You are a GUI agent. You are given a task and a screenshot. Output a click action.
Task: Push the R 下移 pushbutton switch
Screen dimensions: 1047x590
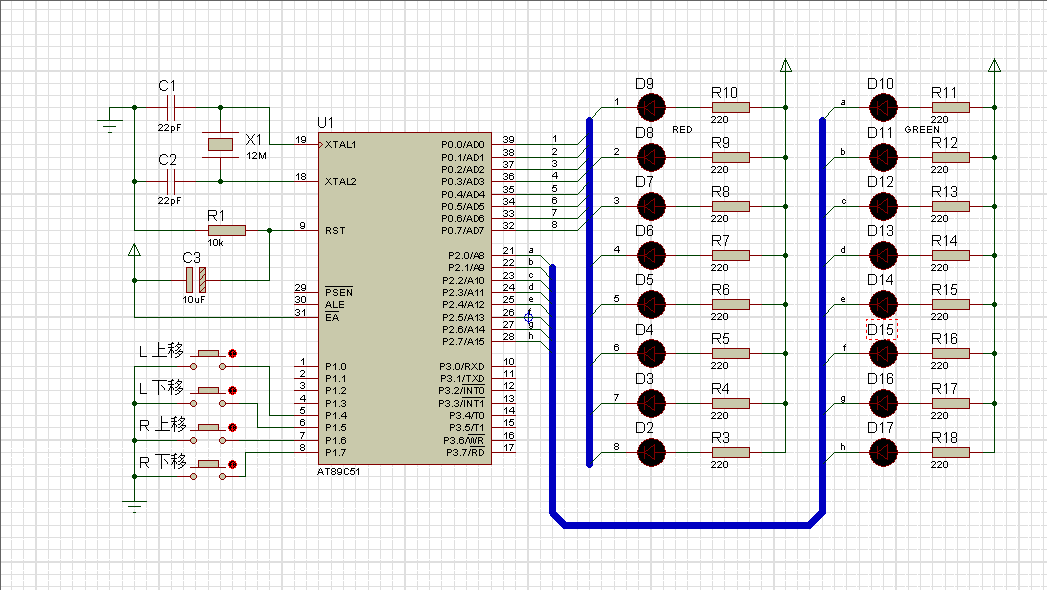208,470
